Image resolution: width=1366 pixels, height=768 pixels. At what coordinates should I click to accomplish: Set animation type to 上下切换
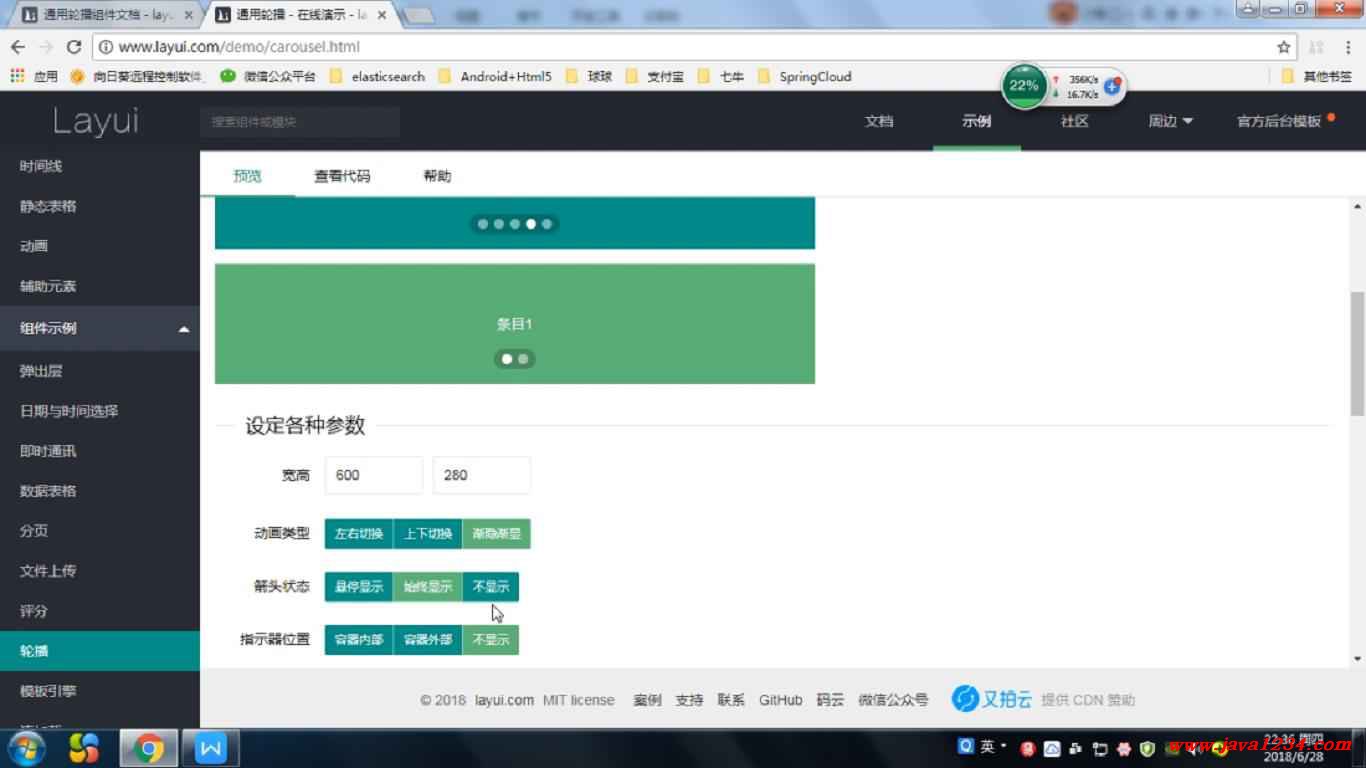[x=428, y=534]
